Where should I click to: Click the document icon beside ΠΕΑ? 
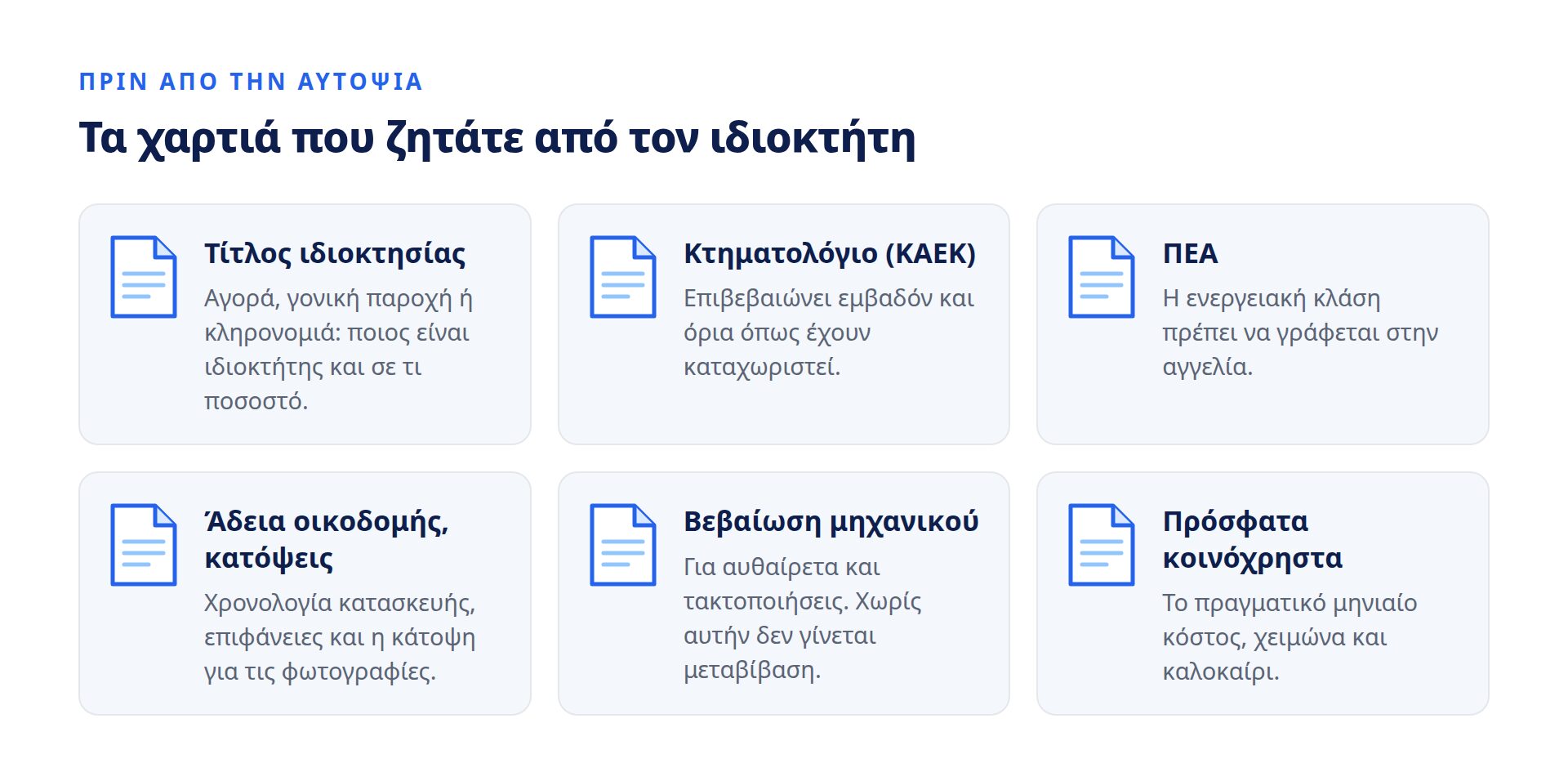point(1102,277)
